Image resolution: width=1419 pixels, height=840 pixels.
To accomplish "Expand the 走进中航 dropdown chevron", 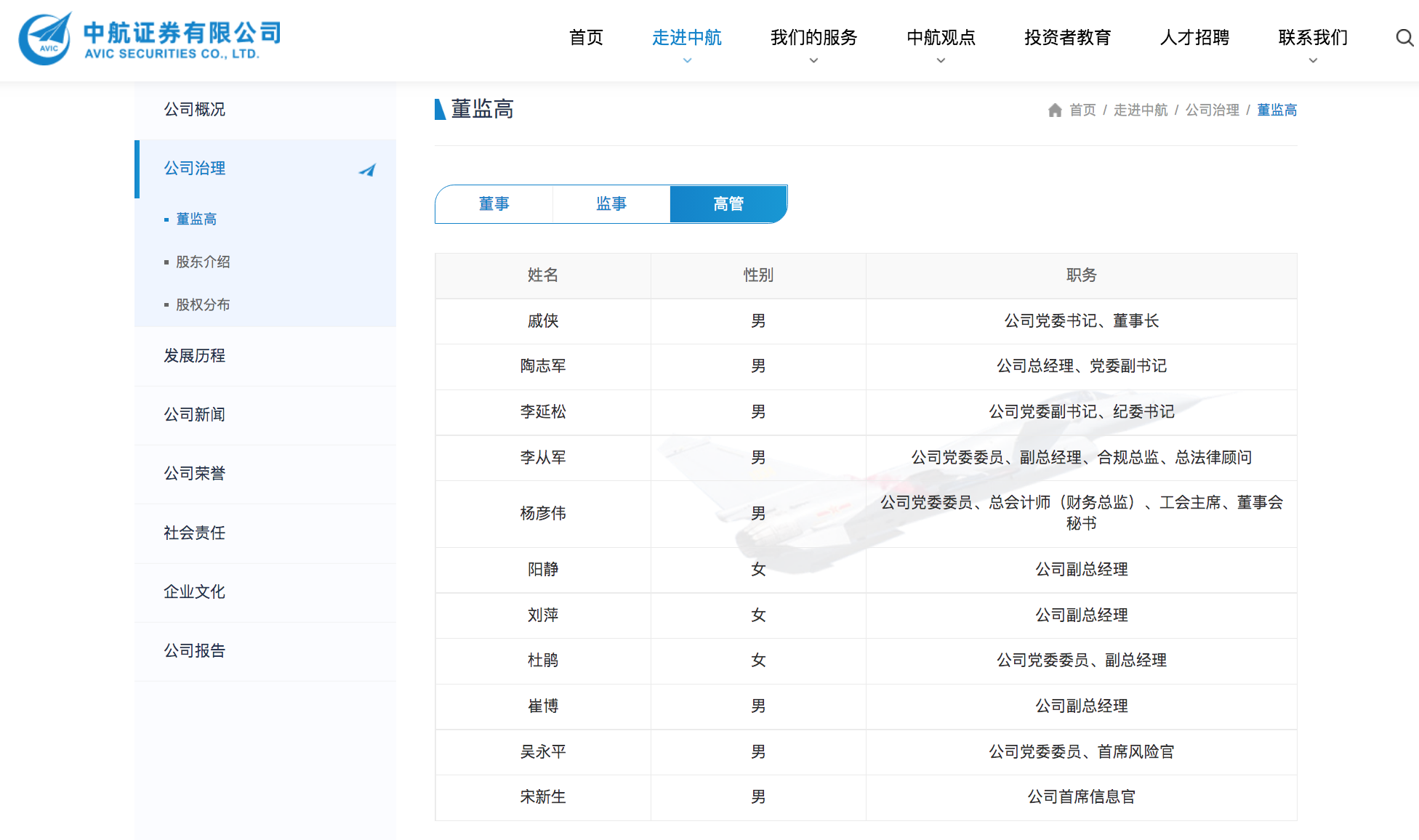I will pos(687,61).
